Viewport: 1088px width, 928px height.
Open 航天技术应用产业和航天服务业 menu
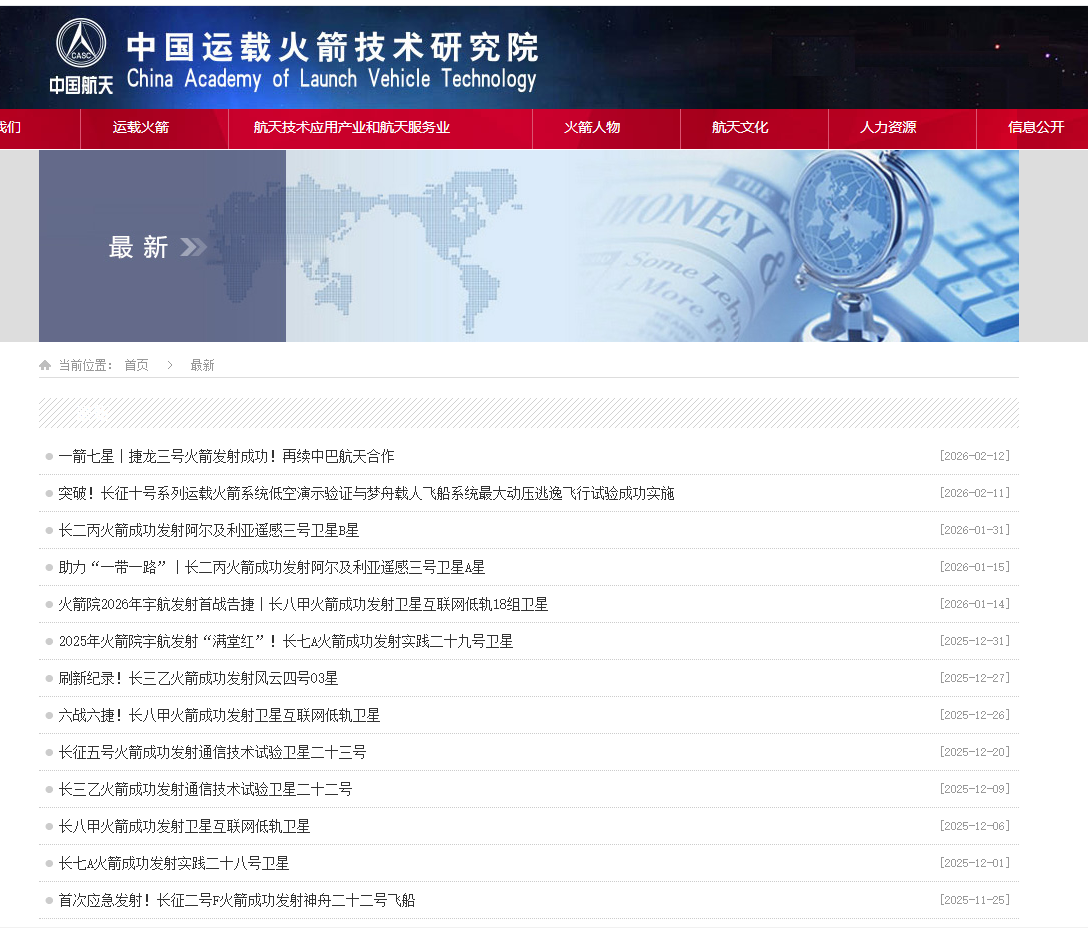coord(352,128)
